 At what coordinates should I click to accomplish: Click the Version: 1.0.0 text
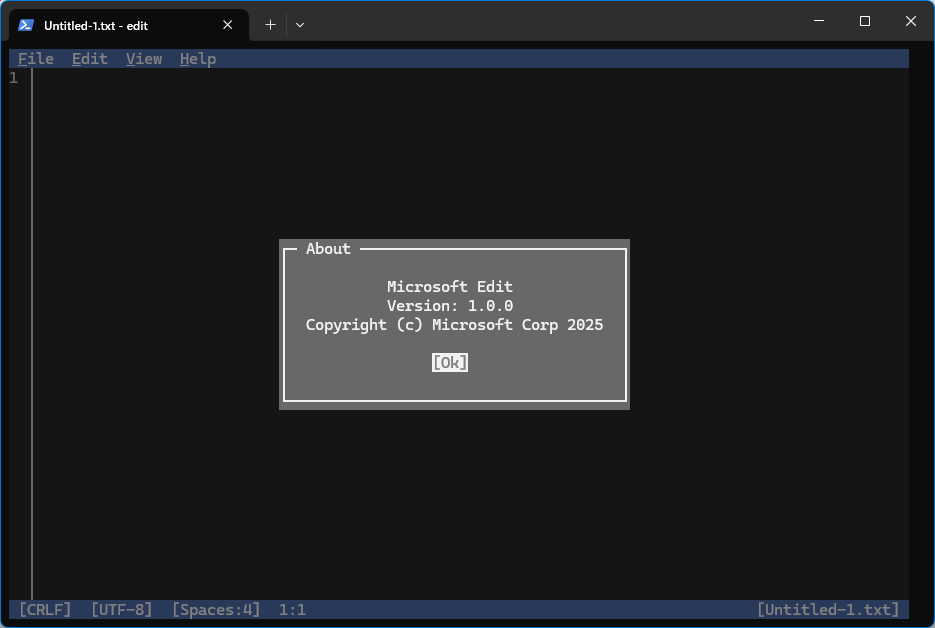click(x=450, y=305)
